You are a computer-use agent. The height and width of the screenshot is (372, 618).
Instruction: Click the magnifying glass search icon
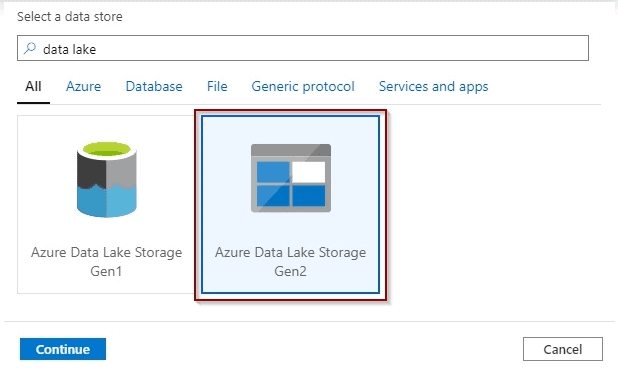(30, 48)
